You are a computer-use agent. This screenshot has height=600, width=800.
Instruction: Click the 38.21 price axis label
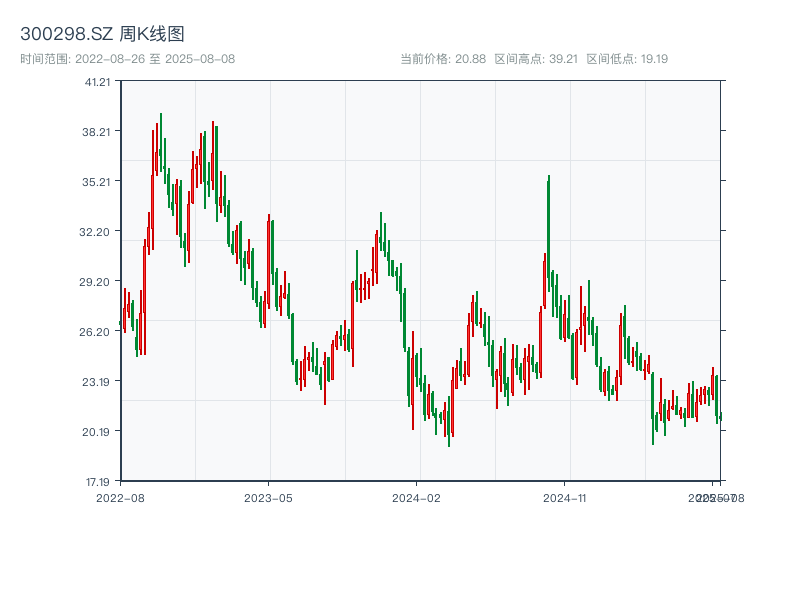tap(98, 132)
